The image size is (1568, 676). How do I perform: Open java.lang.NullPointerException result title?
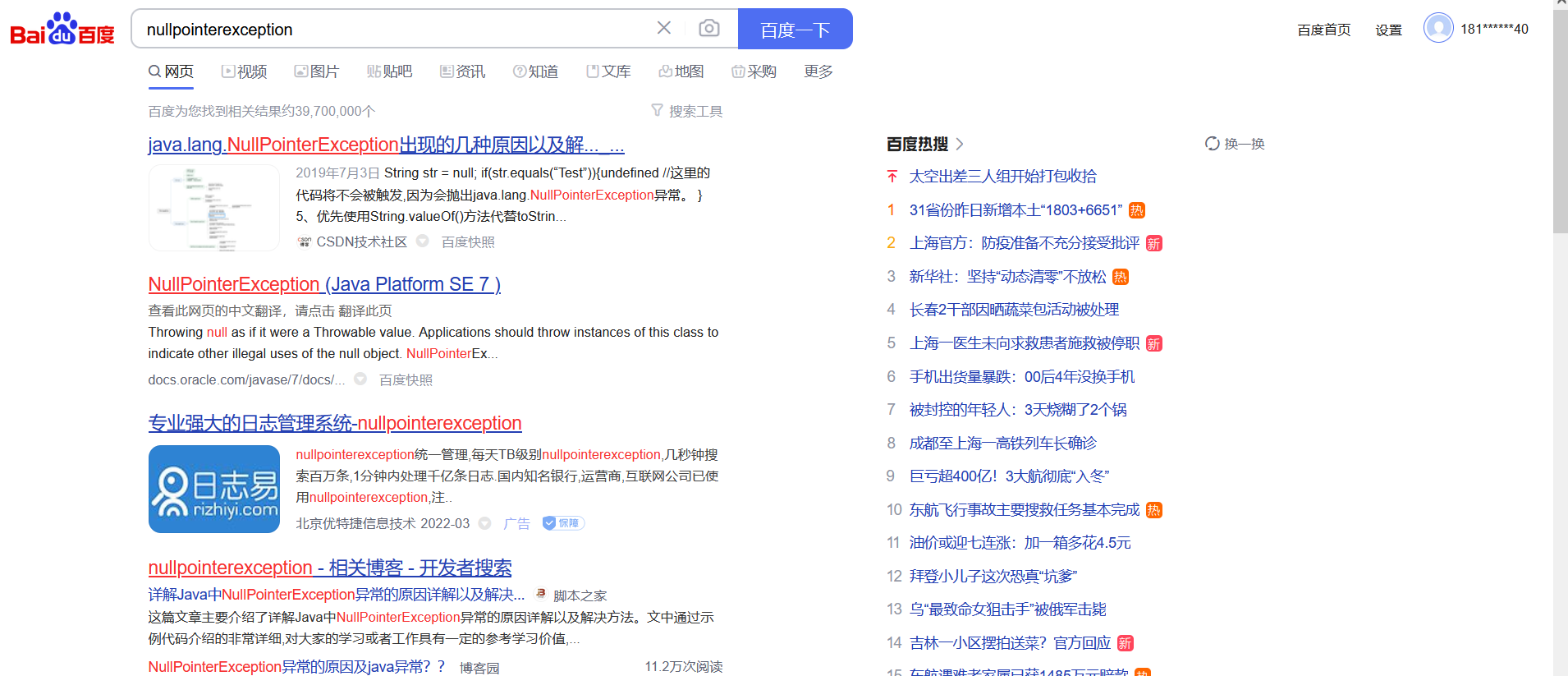pos(386,145)
